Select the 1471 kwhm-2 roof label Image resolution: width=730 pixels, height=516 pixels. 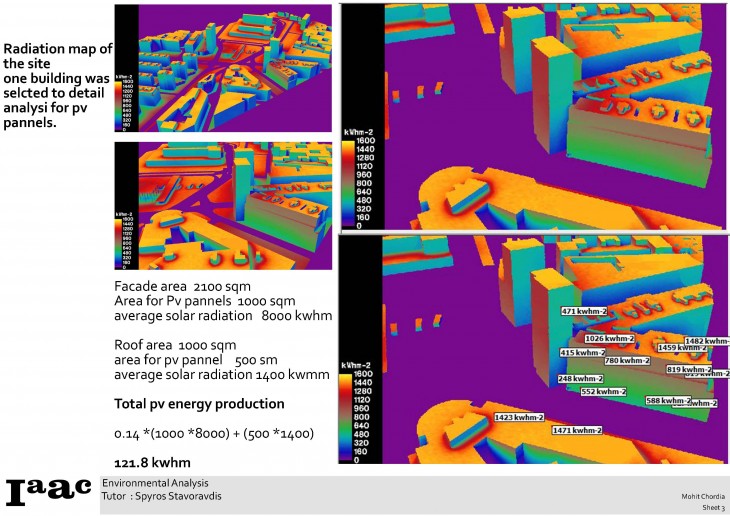577,430
